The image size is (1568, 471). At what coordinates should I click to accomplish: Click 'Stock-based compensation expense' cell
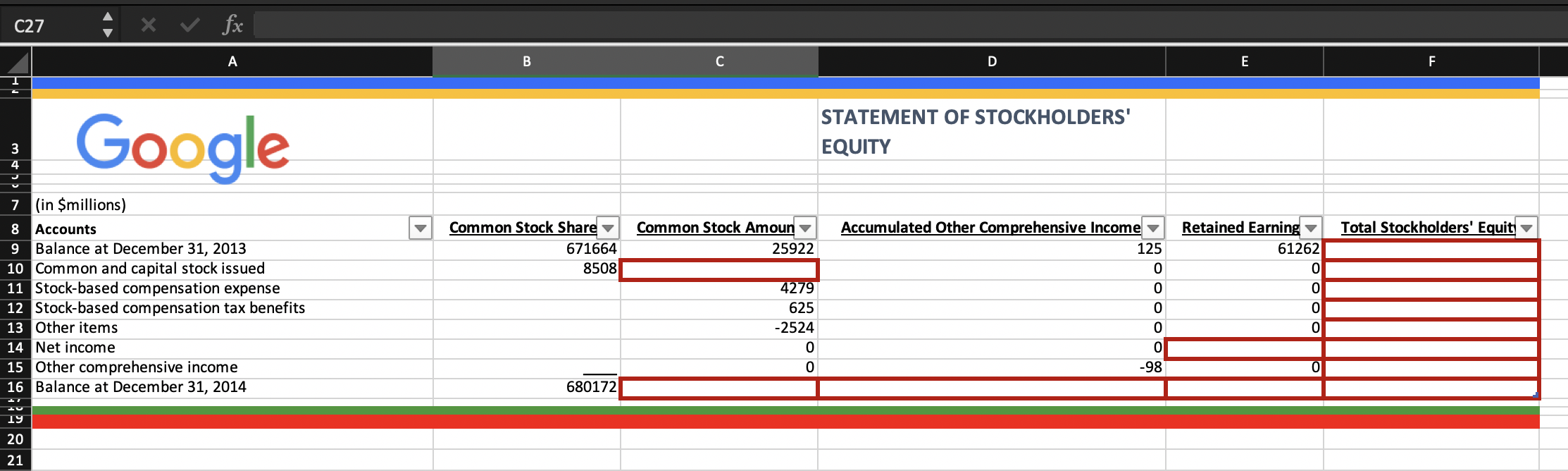pos(232,288)
